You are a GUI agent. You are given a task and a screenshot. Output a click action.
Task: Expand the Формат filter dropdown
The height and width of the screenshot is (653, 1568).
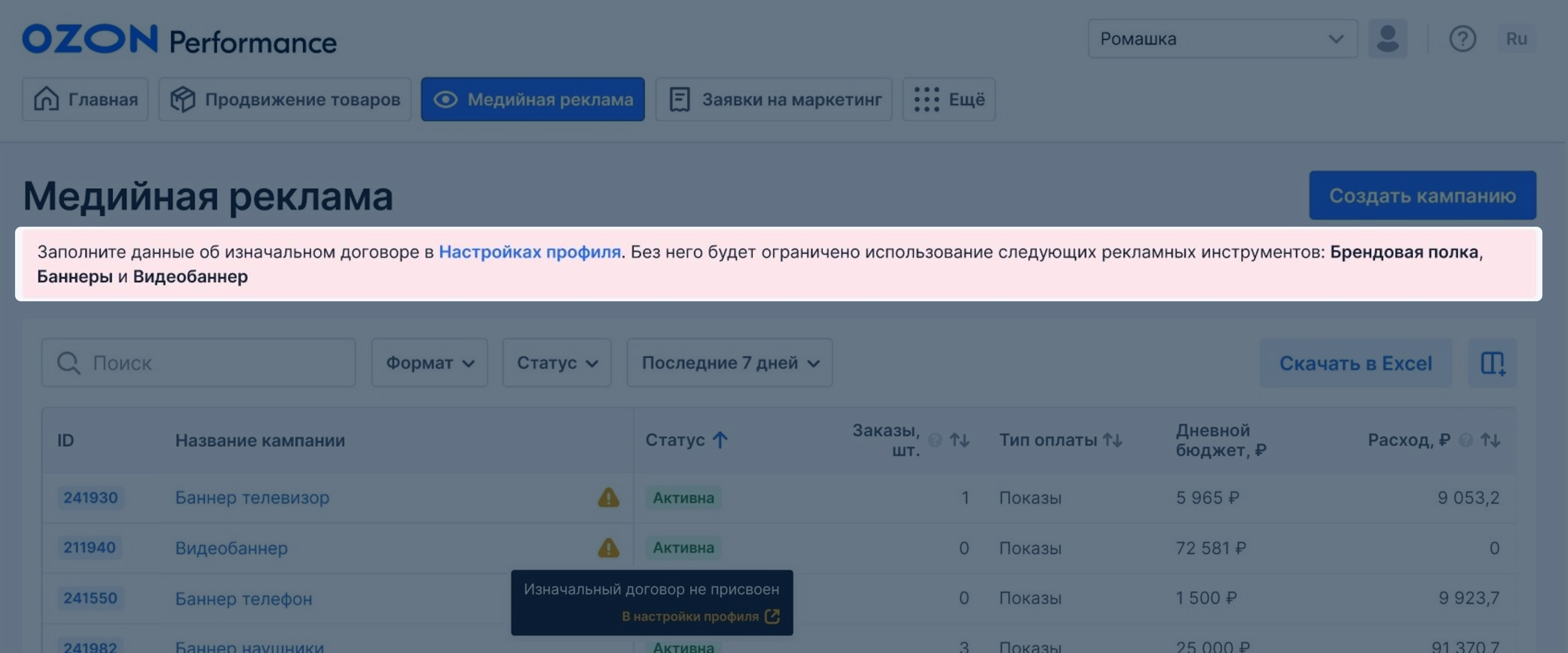430,363
